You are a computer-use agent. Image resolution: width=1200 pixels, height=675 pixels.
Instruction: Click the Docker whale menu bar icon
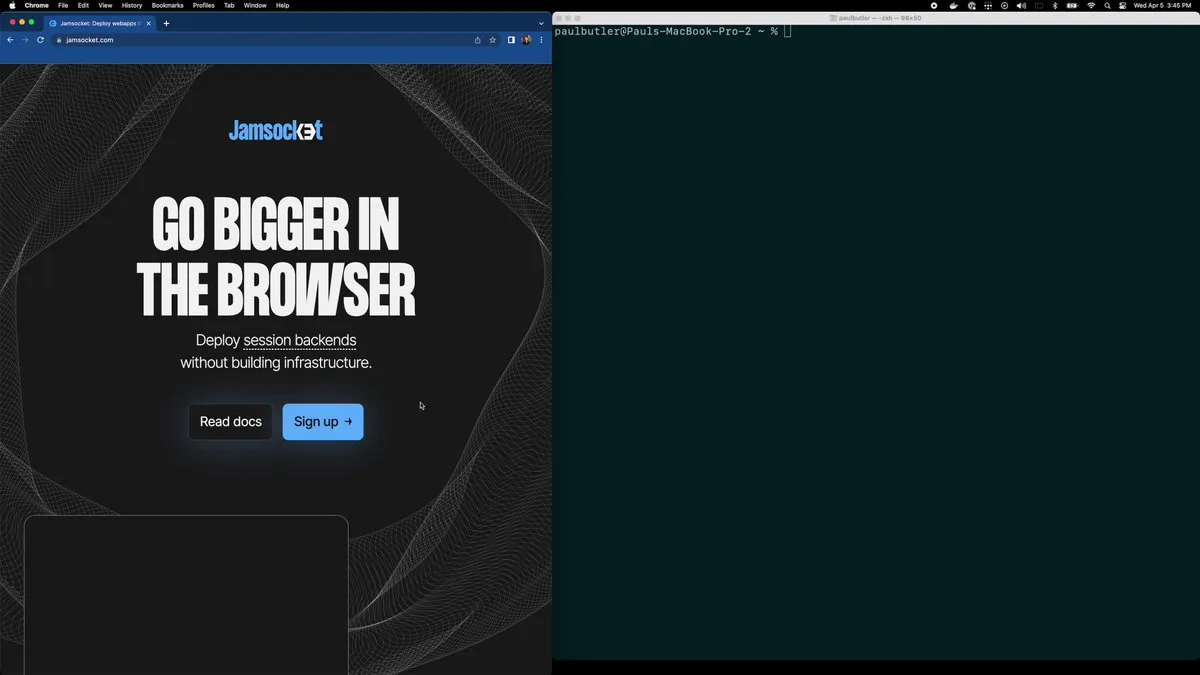tap(953, 5)
